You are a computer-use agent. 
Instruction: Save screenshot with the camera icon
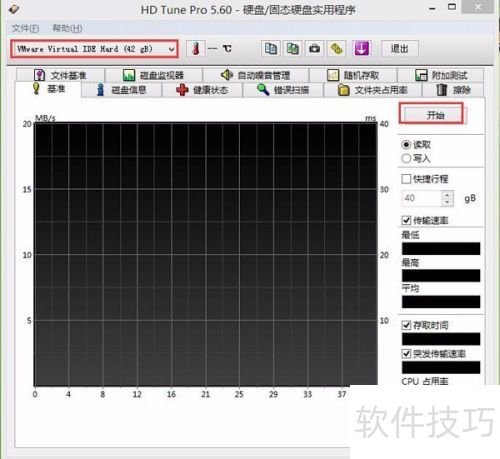[x=314, y=49]
